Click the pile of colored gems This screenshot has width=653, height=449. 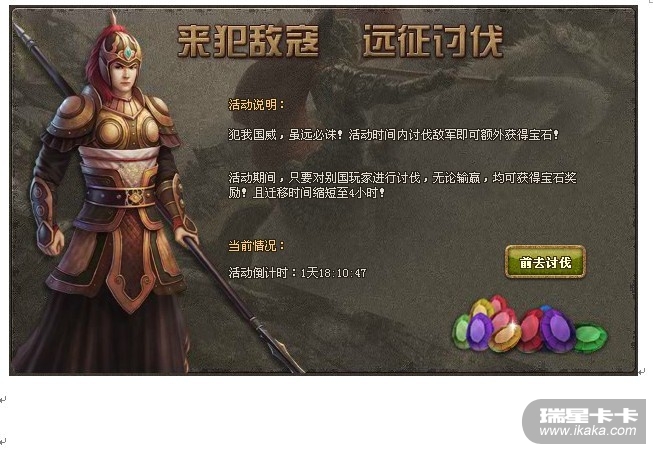pyautogui.click(x=530, y=325)
